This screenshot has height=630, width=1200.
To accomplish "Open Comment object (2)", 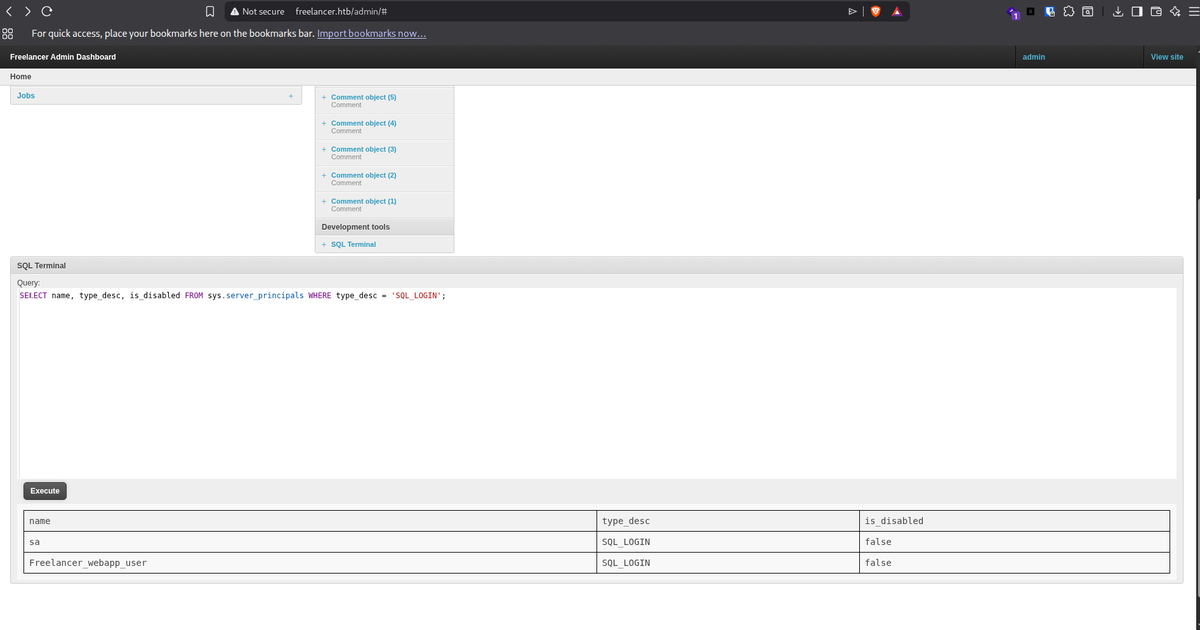I will (364, 175).
